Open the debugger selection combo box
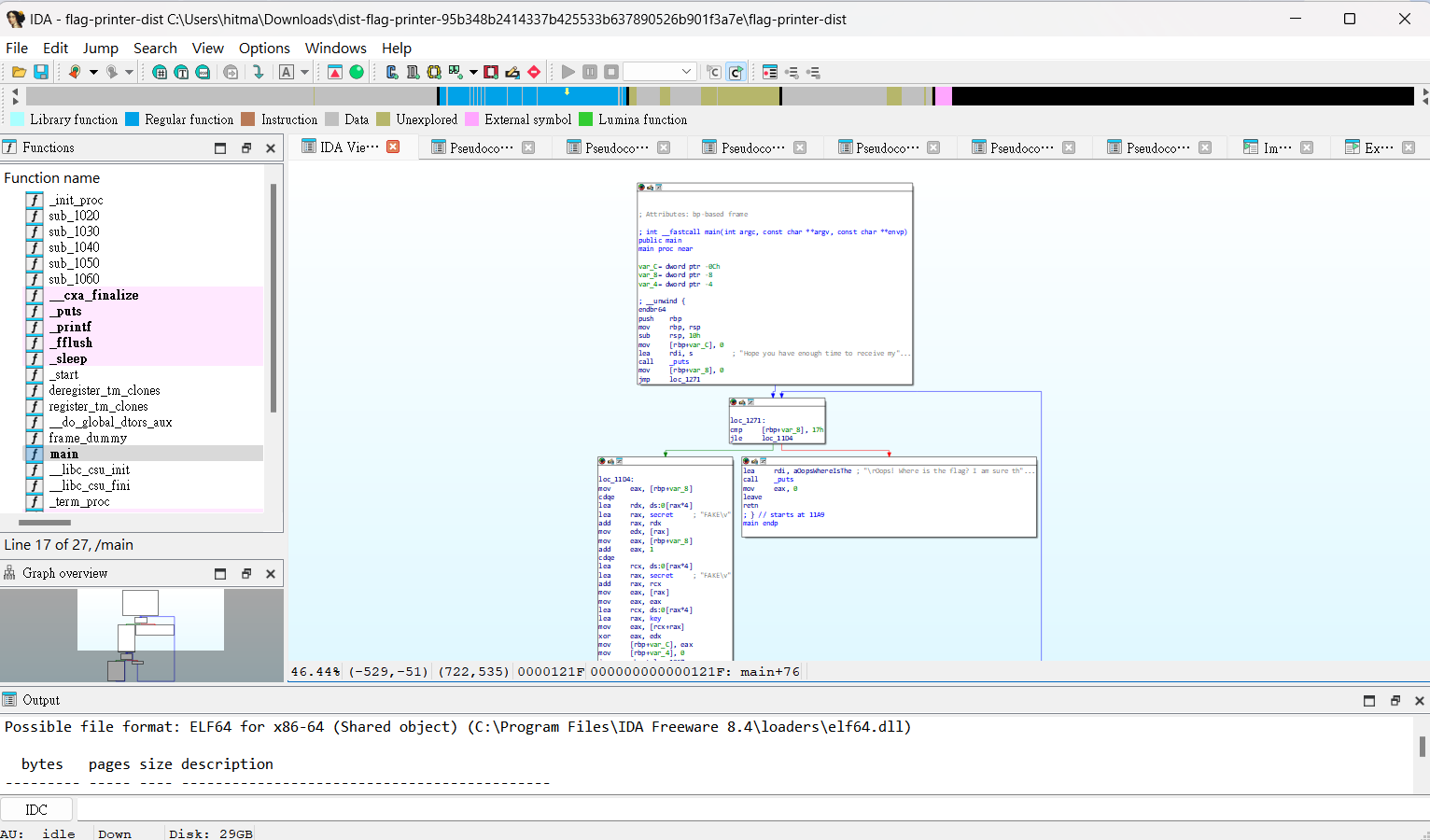 coord(660,72)
